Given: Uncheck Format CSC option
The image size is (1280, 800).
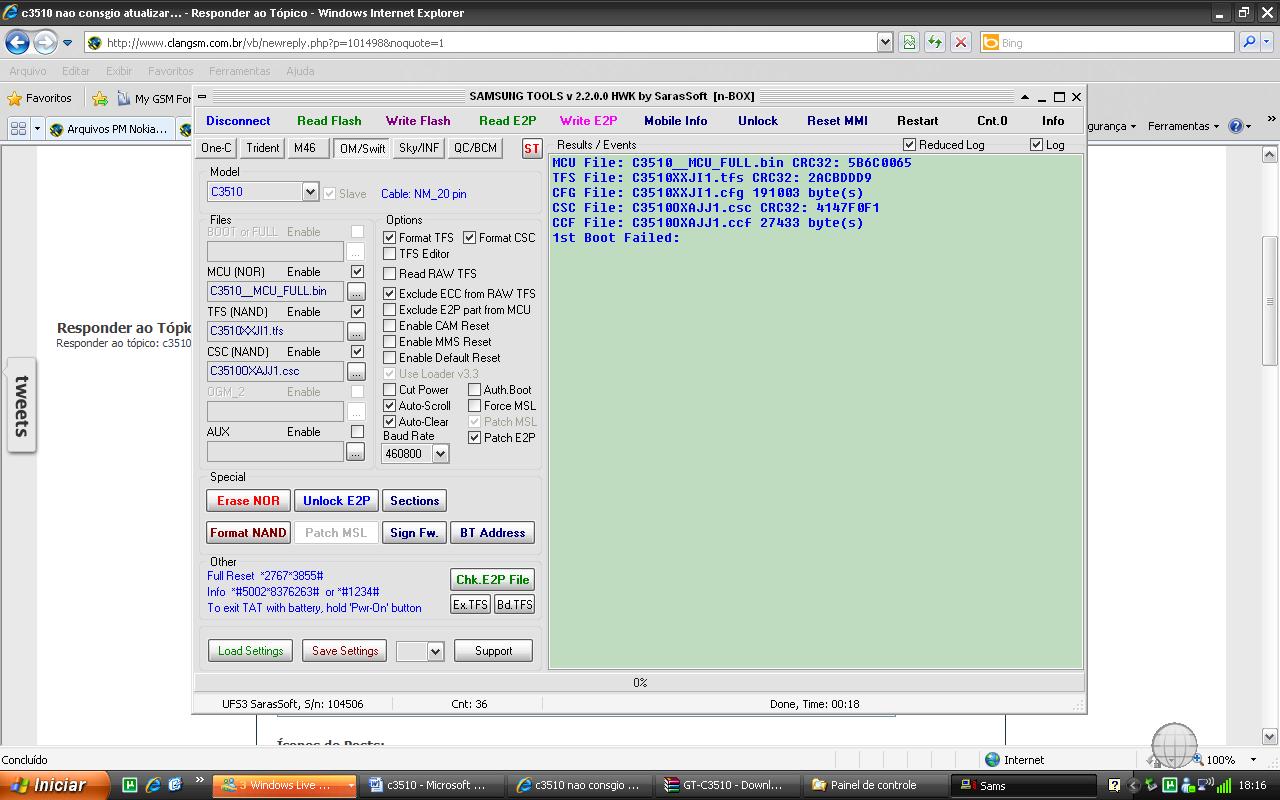Looking at the screenshot, I should tap(470, 238).
